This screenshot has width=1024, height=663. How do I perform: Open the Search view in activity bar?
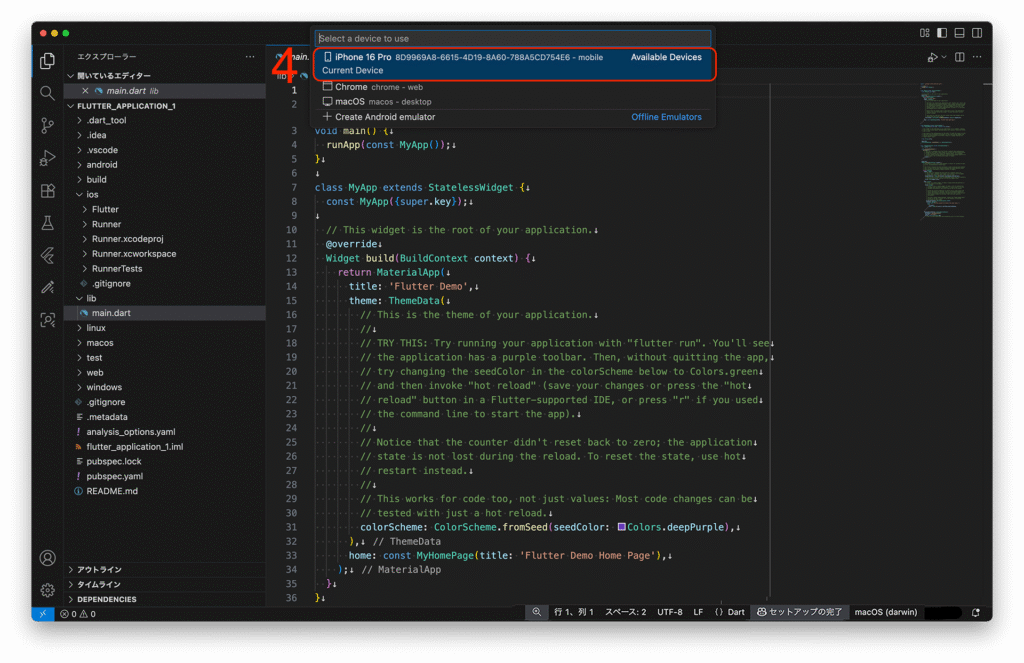(47, 93)
